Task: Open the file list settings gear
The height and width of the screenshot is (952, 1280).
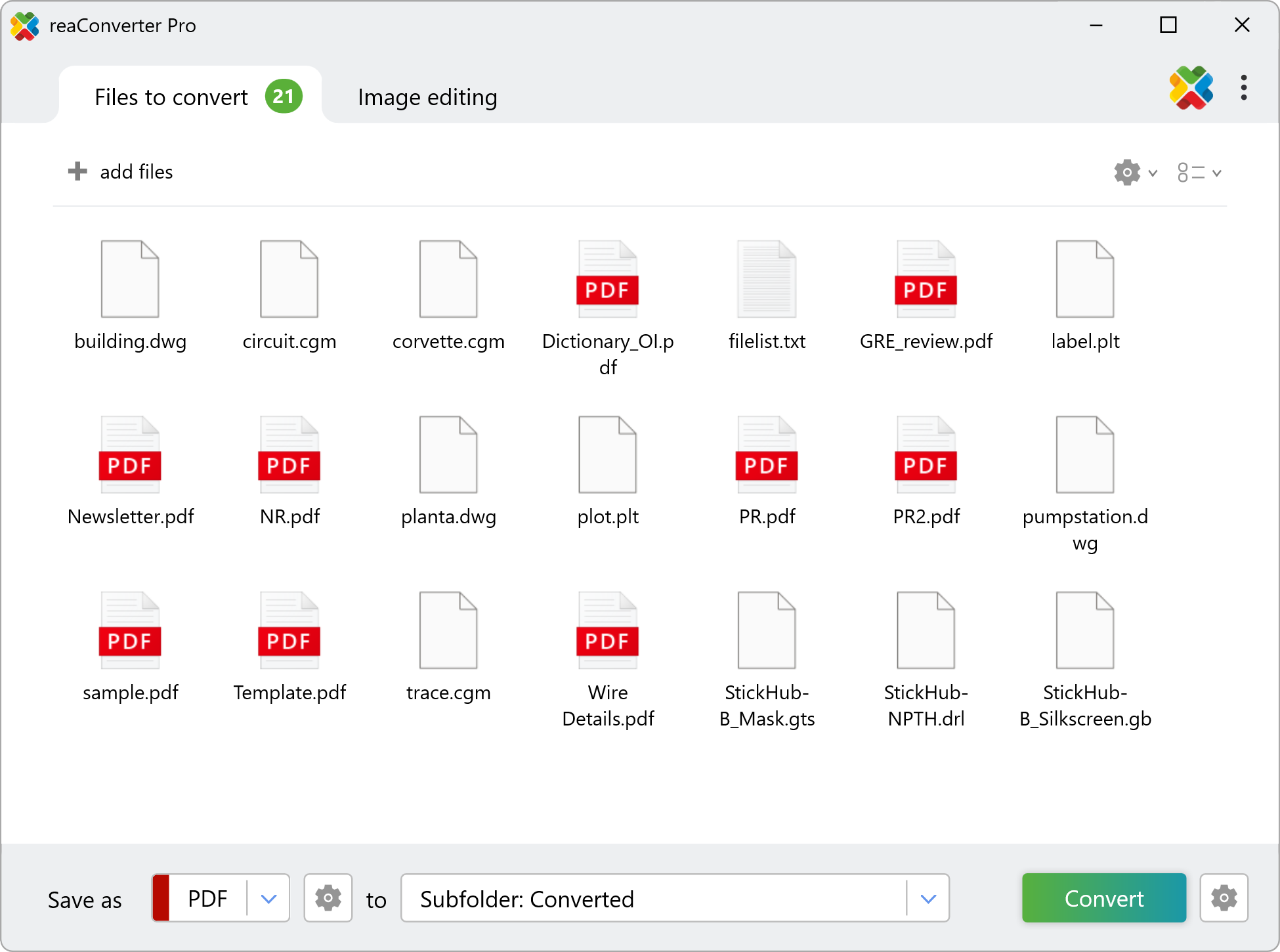Action: (x=1127, y=173)
